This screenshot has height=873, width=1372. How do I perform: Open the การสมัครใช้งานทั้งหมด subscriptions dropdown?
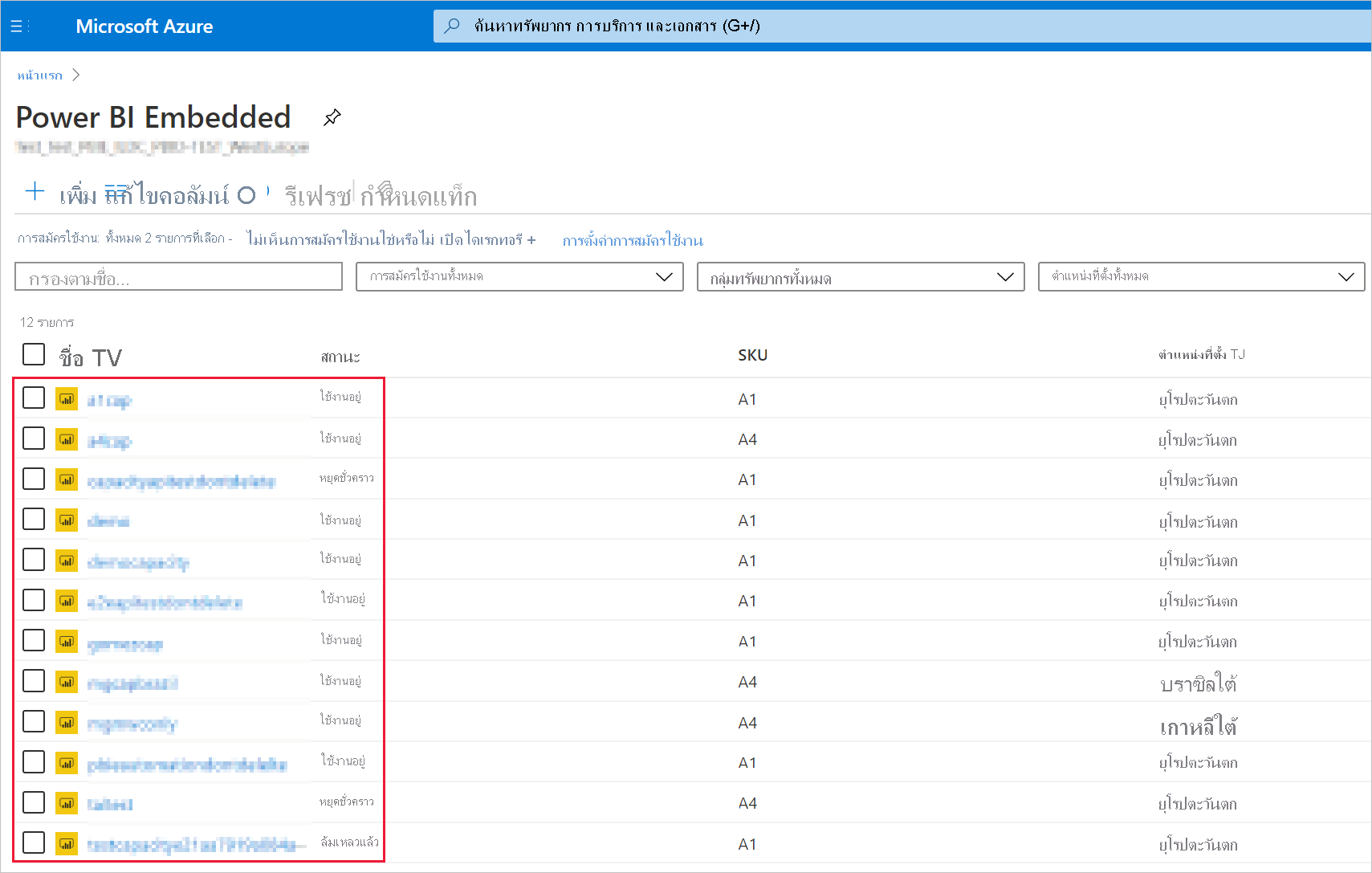click(519, 276)
